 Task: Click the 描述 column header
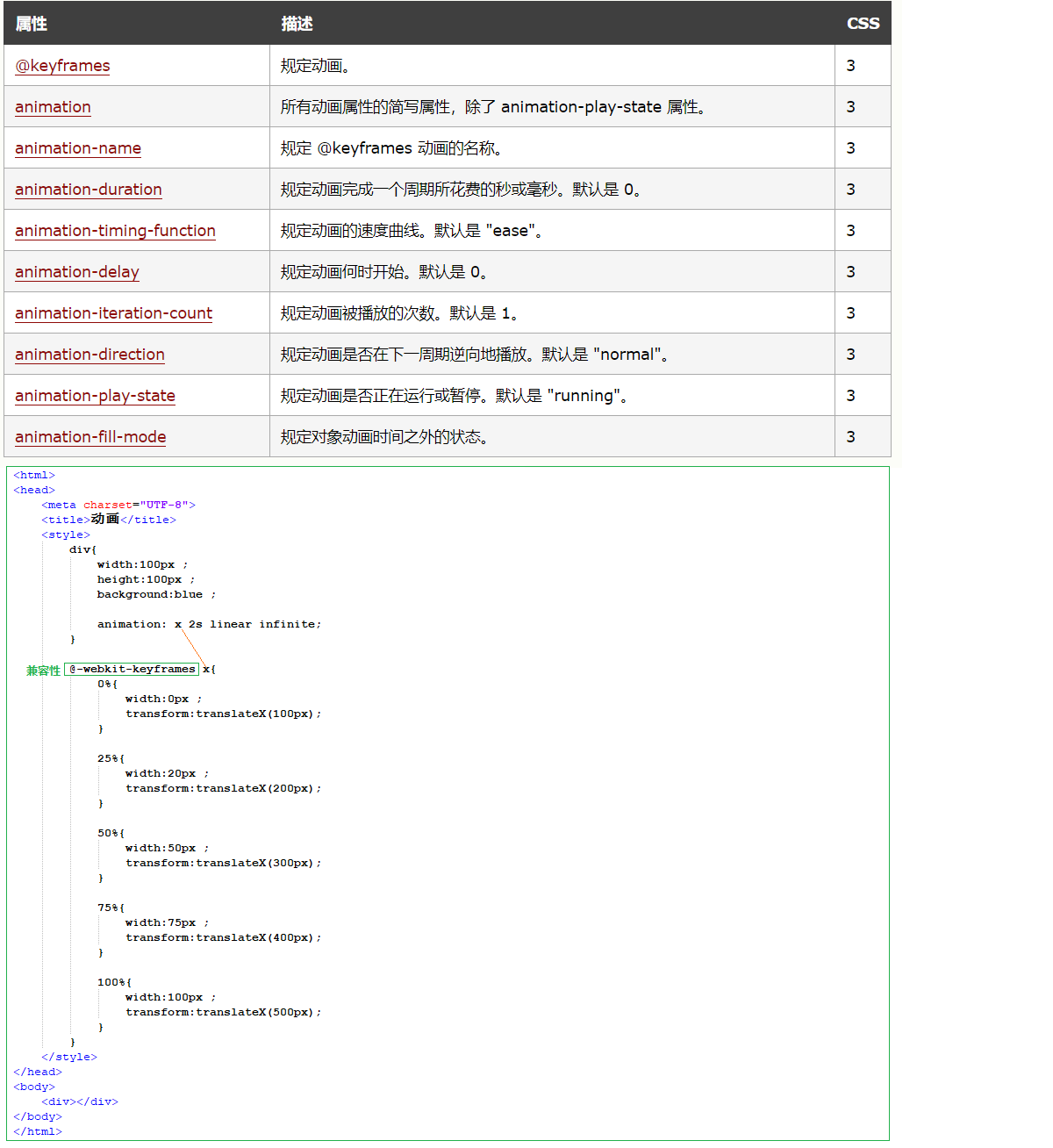pyautogui.click(x=297, y=24)
